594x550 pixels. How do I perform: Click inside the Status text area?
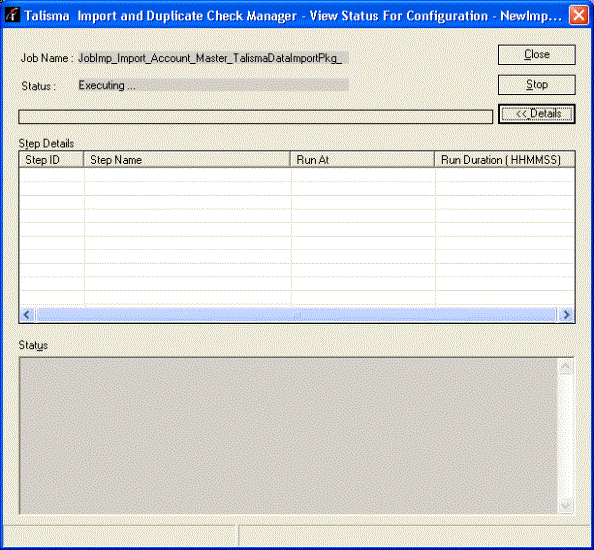coord(288,436)
